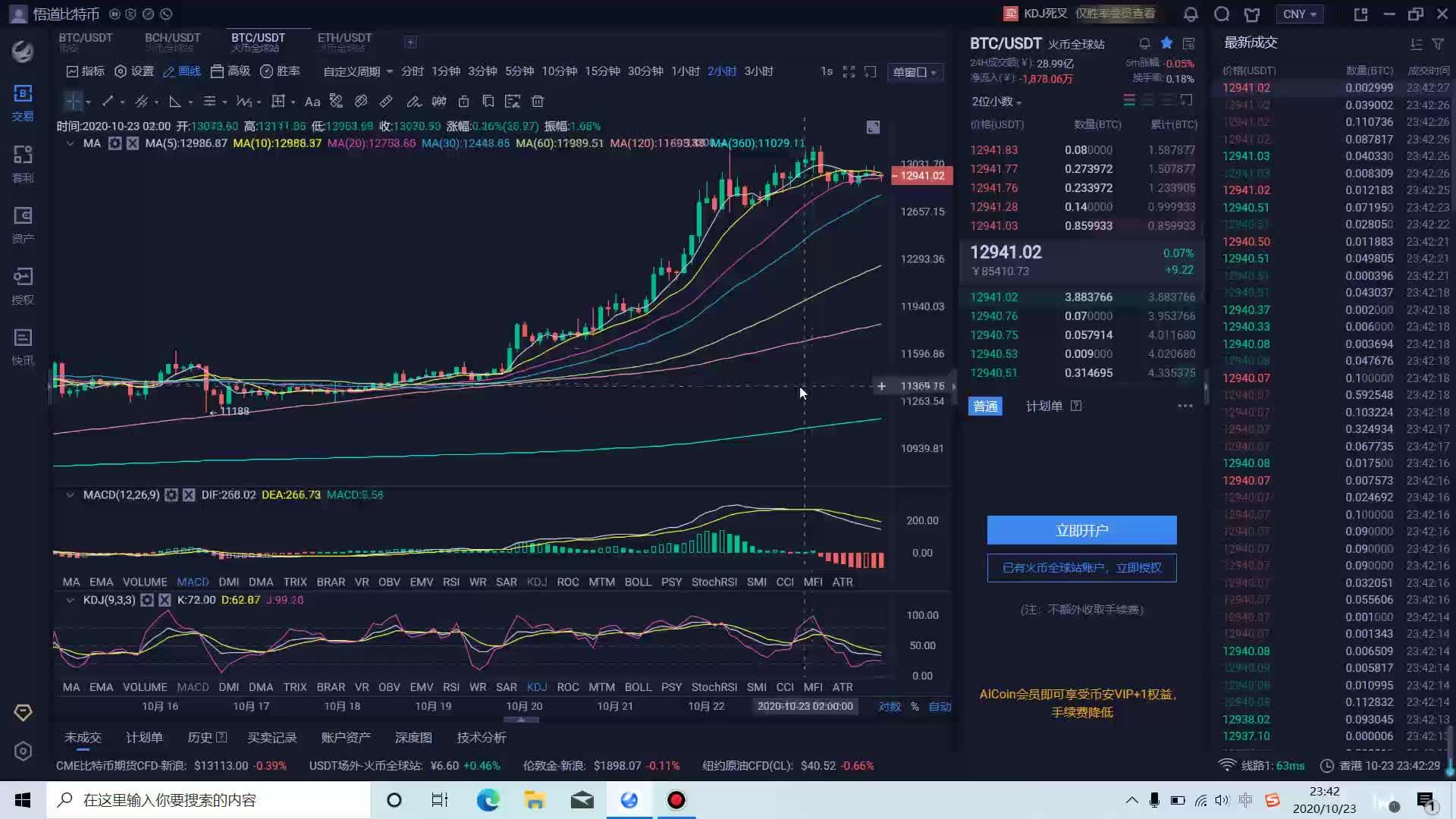Image resolution: width=1456 pixels, height=819 pixels.
Task: Click the filter icon in 最新成交 panel
Action: pos(1437,44)
